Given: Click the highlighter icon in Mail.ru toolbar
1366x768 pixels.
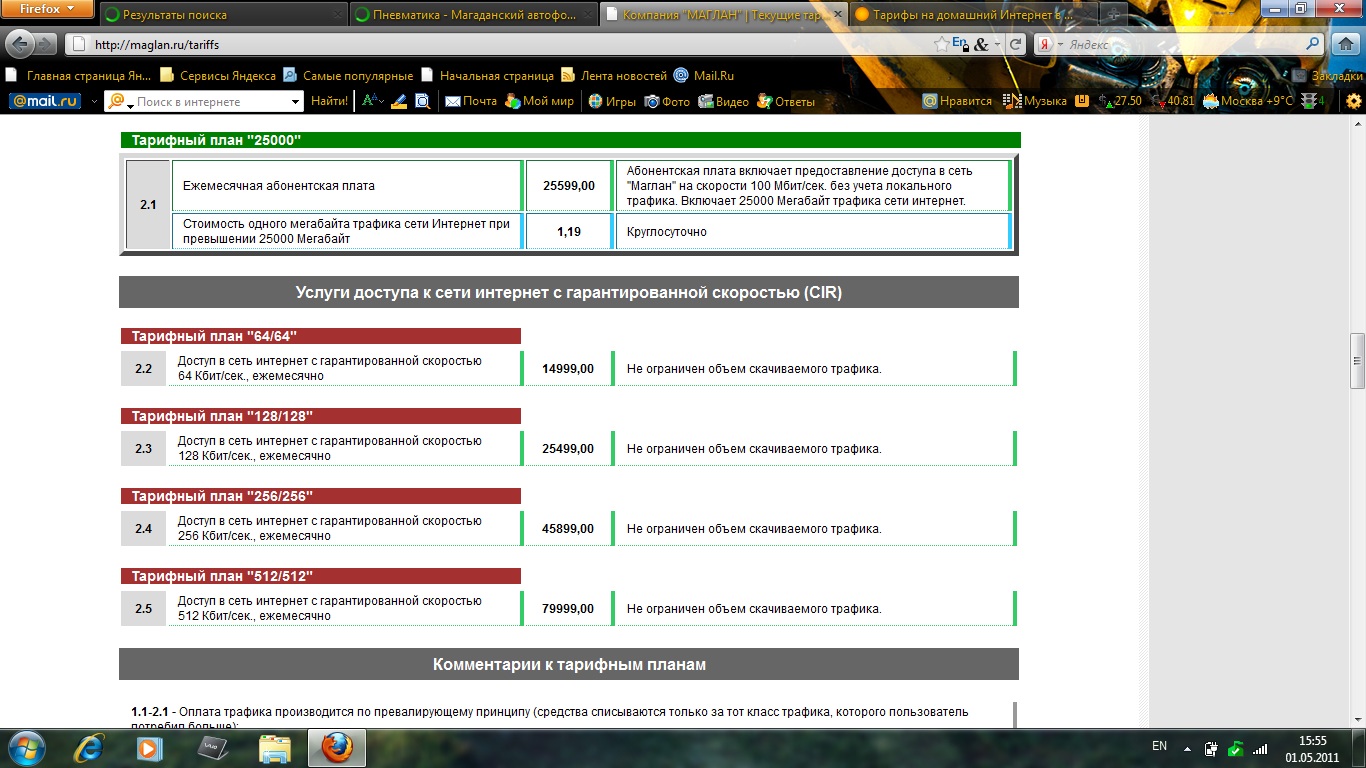Looking at the screenshot, I should click(x=399, y=101).
